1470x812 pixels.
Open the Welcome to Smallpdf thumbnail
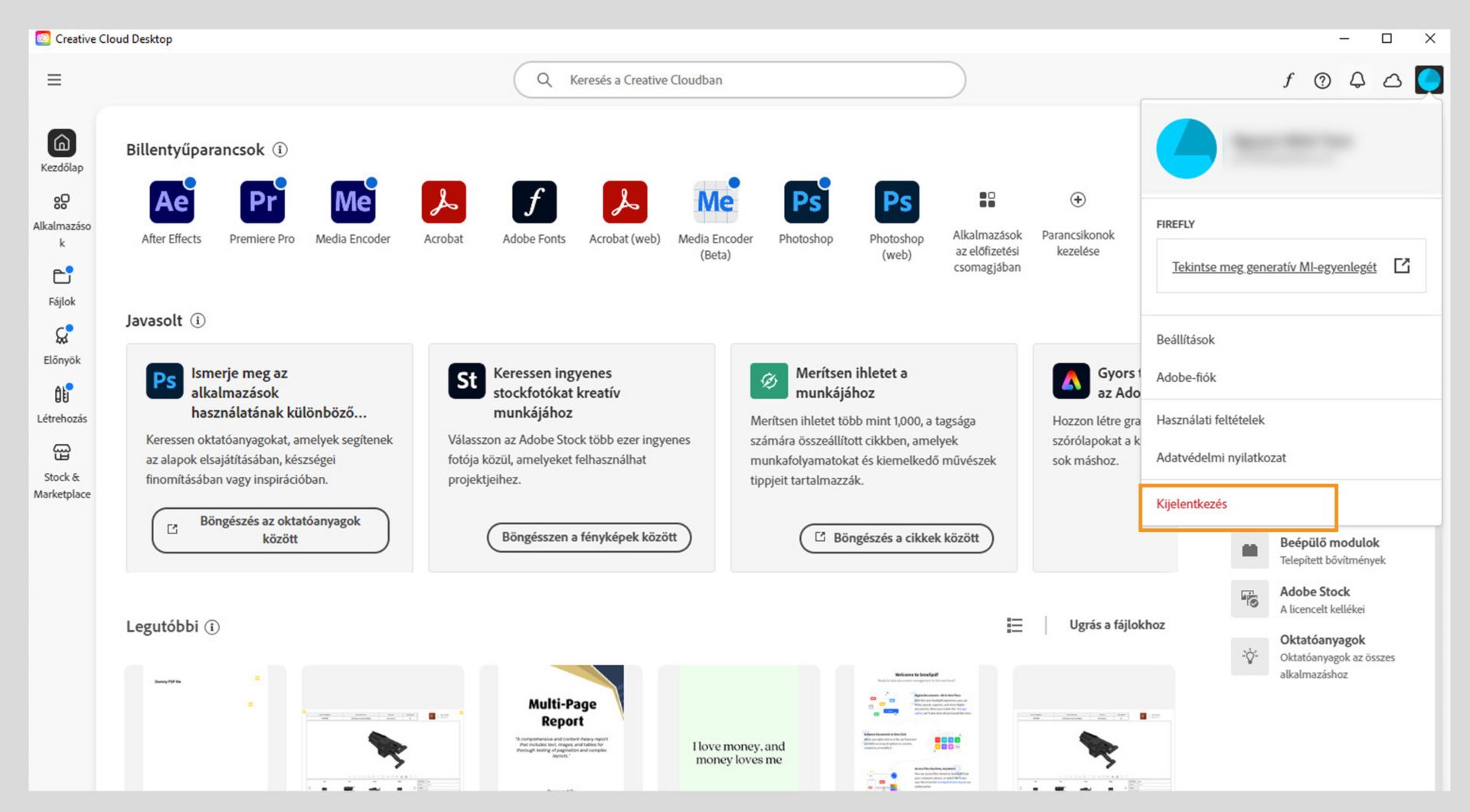click(x=916, y=728)
